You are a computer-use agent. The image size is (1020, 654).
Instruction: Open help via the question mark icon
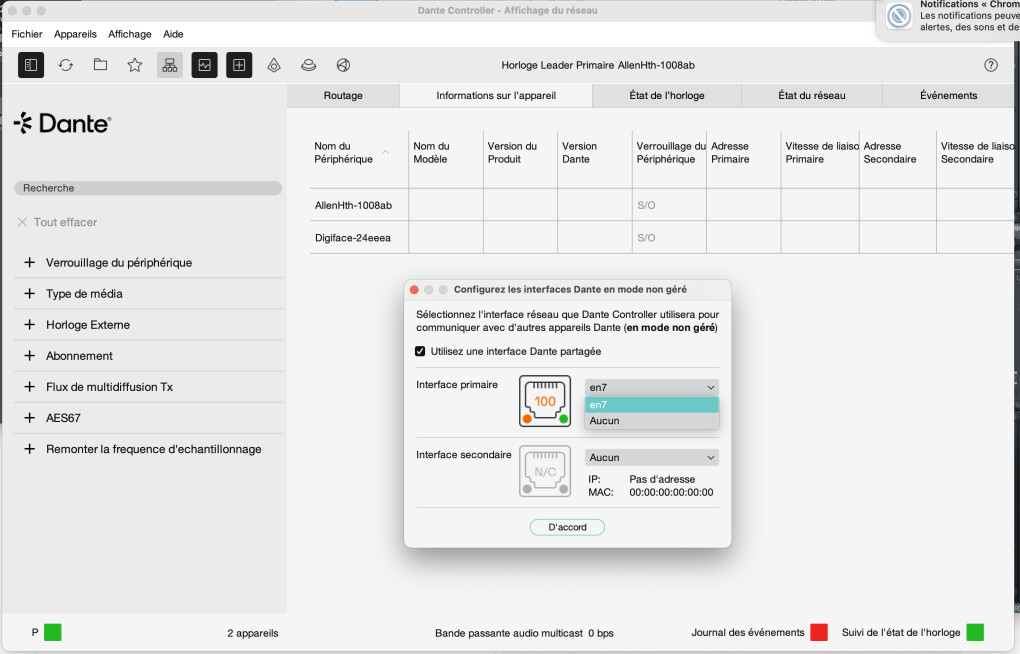click(x=991, y=65)
